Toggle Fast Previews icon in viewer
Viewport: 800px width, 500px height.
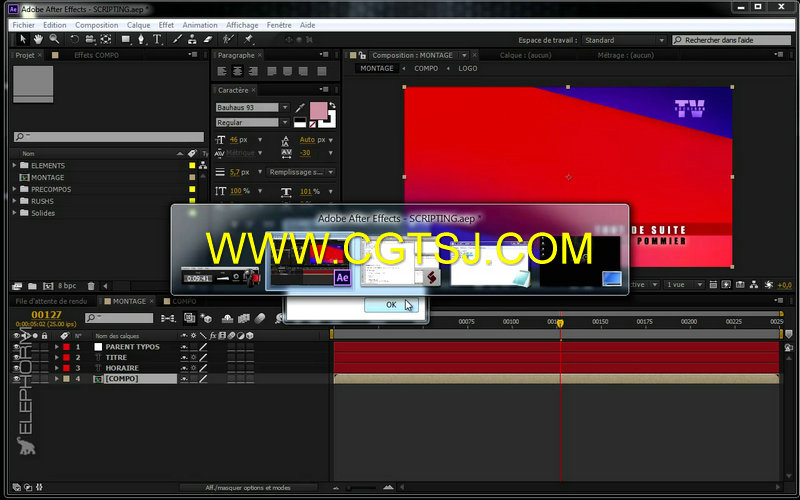pos(726,285)
